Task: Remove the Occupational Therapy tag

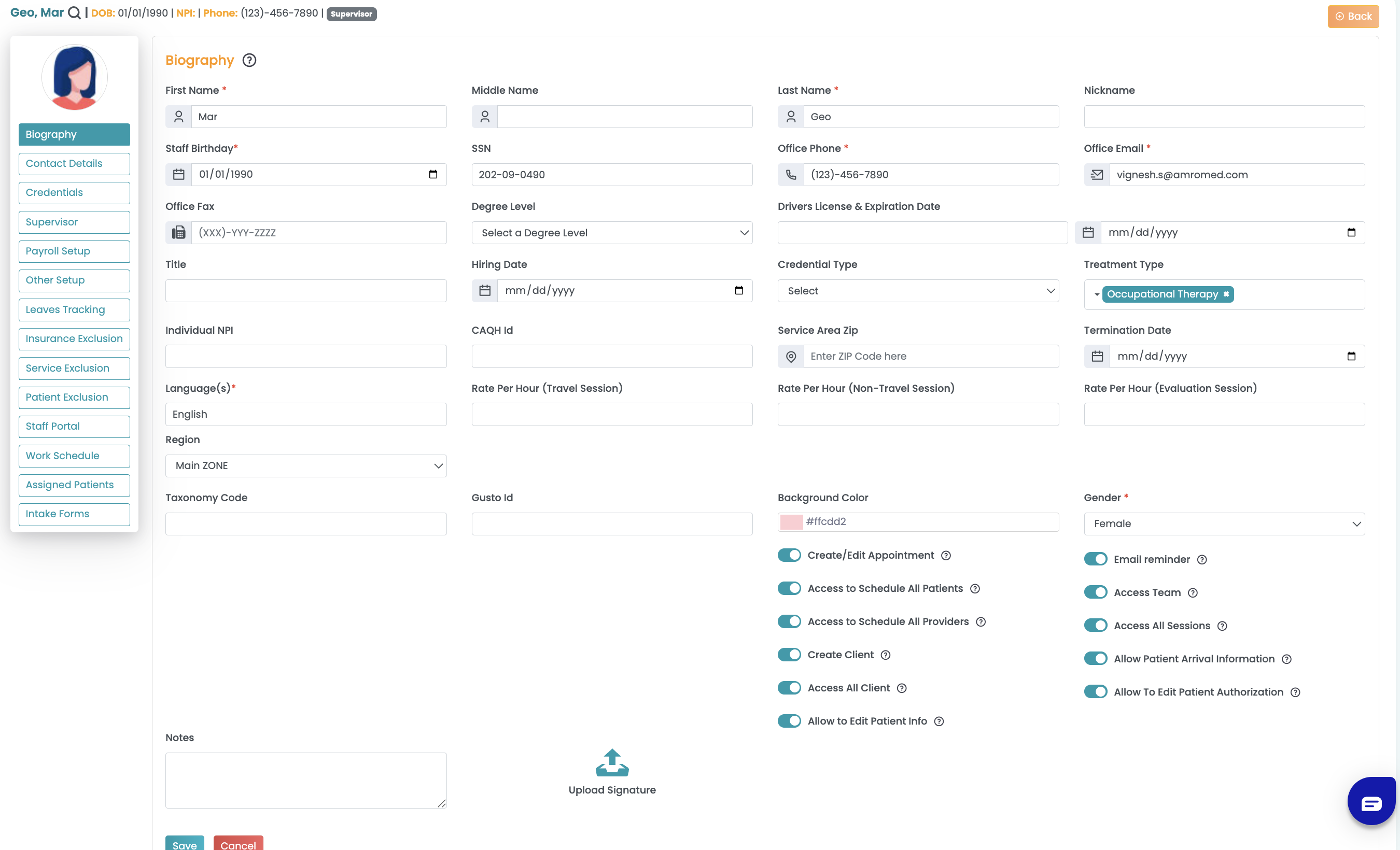Action: pyautogui.click(x=1226, y=294)
